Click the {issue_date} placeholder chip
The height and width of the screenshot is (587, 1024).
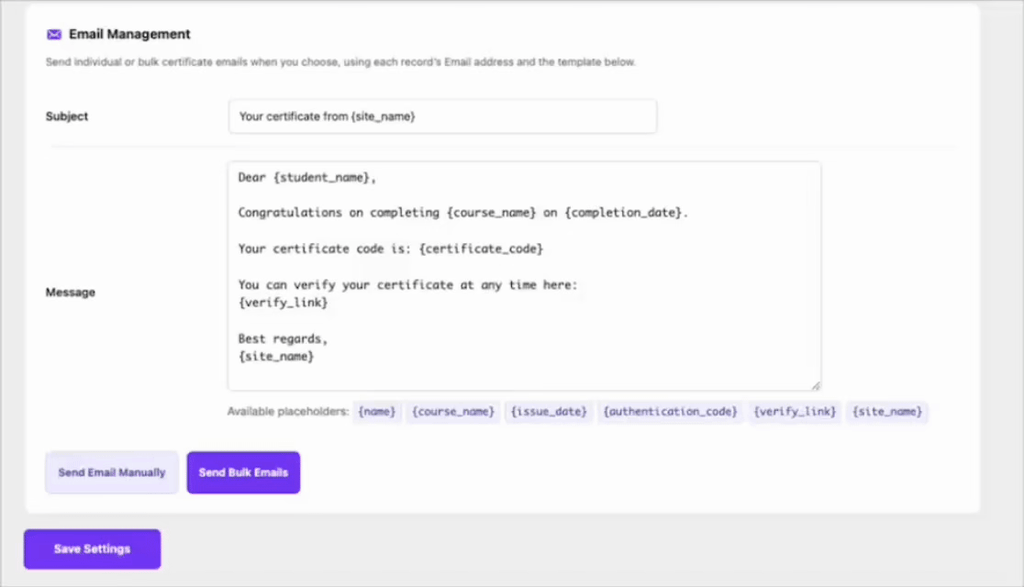(x=549, y=411)
